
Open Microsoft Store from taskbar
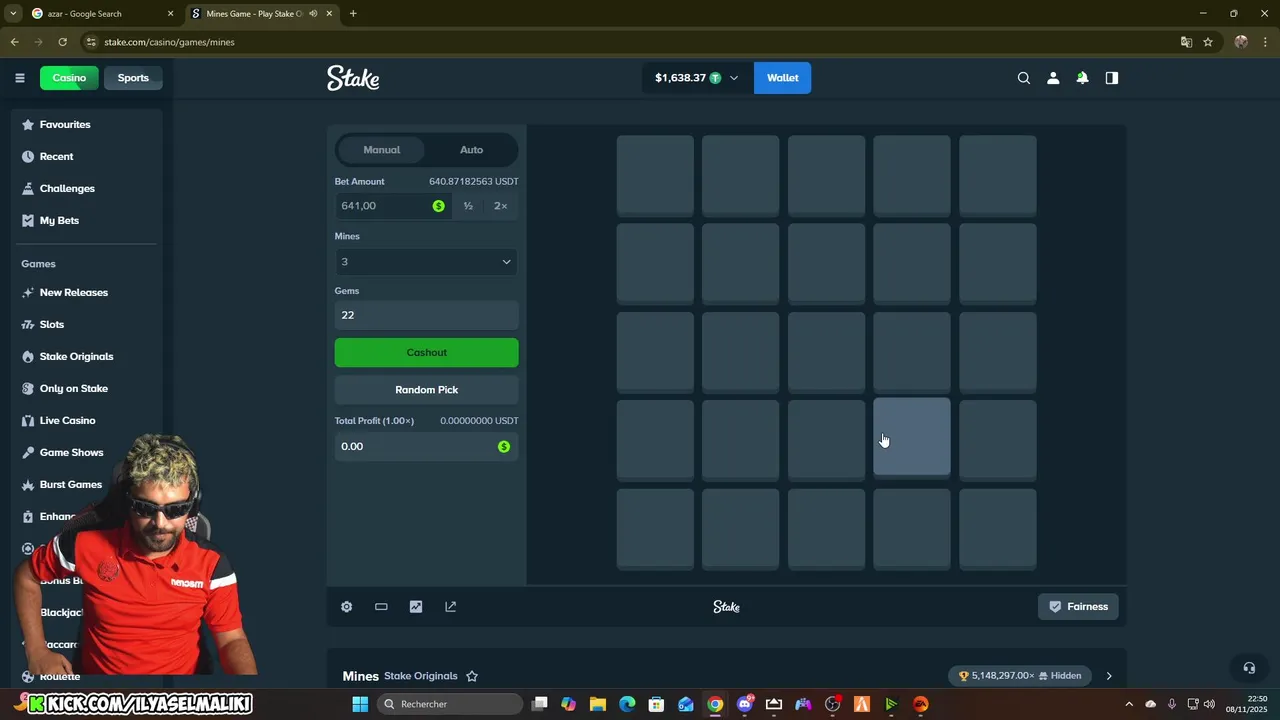(x=656, y=704)
